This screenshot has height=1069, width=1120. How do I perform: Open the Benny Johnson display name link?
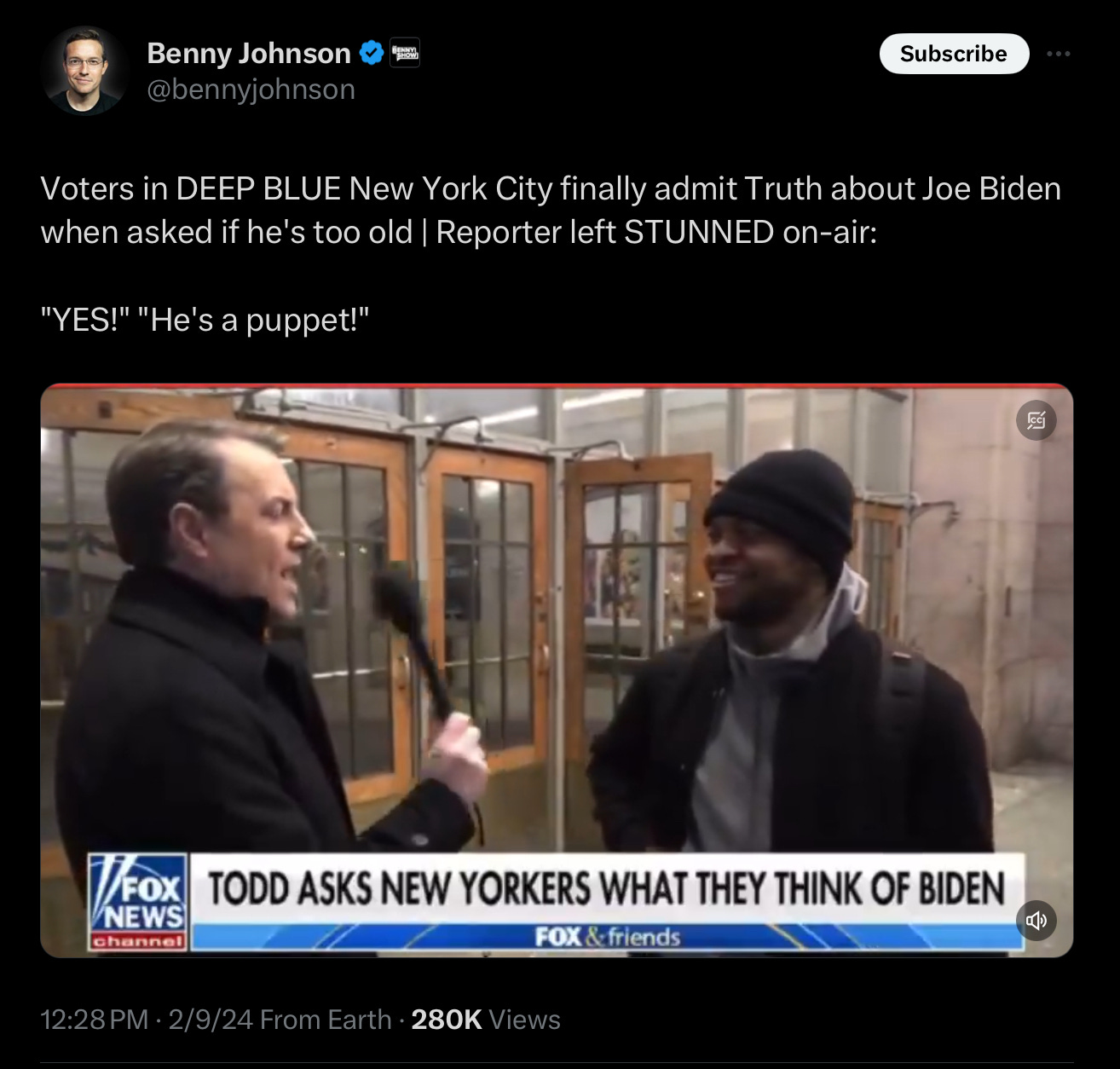tap(249, 54)
